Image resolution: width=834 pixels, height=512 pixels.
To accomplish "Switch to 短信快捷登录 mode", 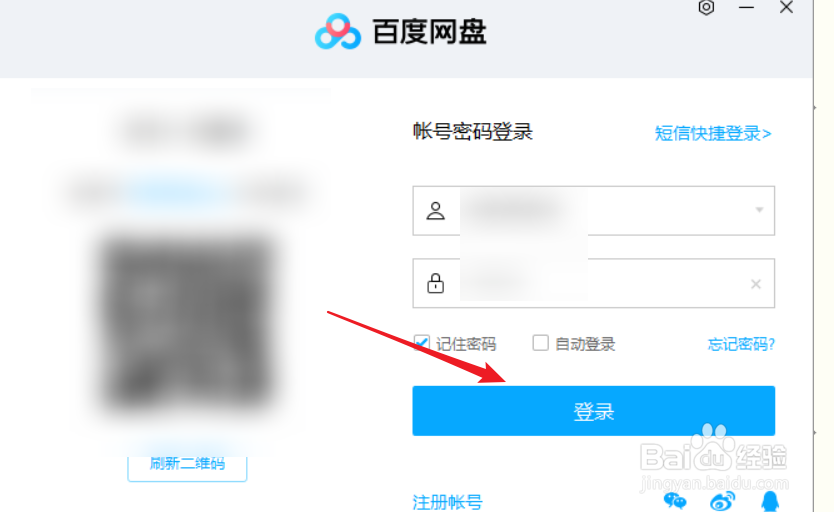I will pyautogui.click(x=713, y=133).
